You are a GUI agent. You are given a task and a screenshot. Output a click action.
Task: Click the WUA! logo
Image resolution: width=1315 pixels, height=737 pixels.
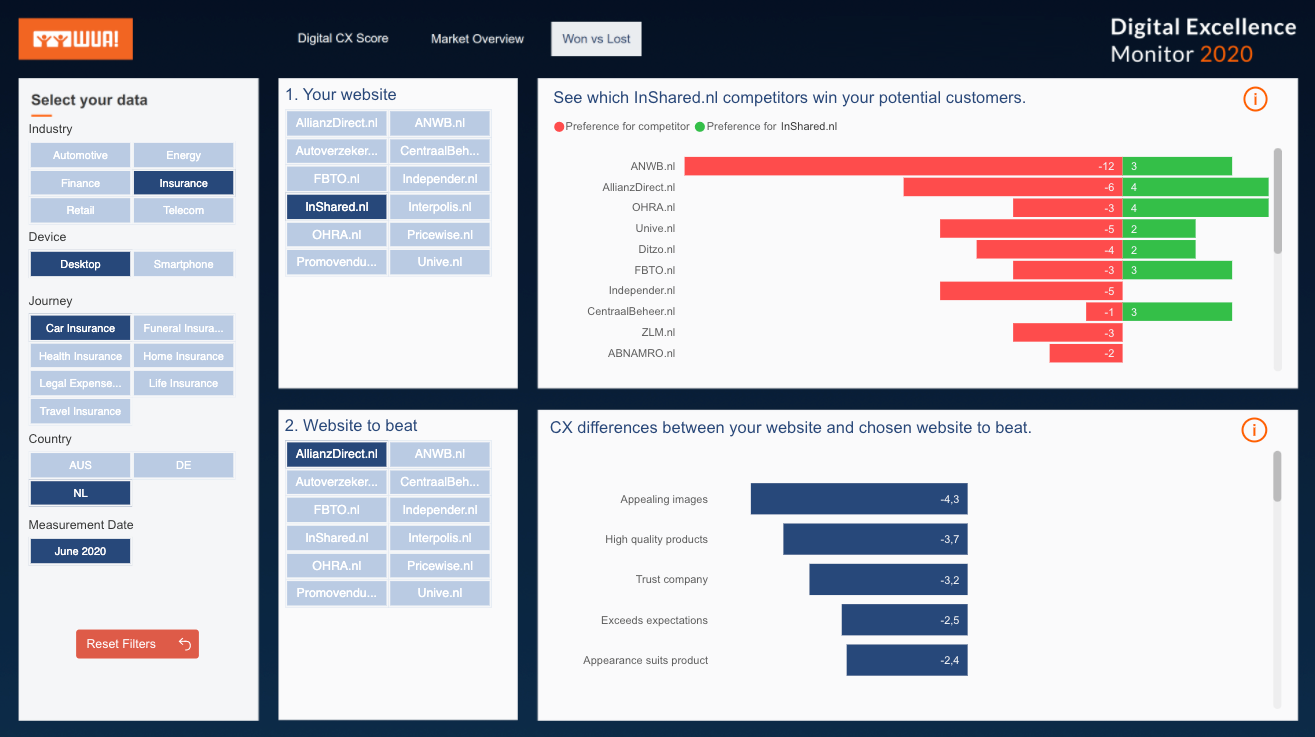click(76, 39)
